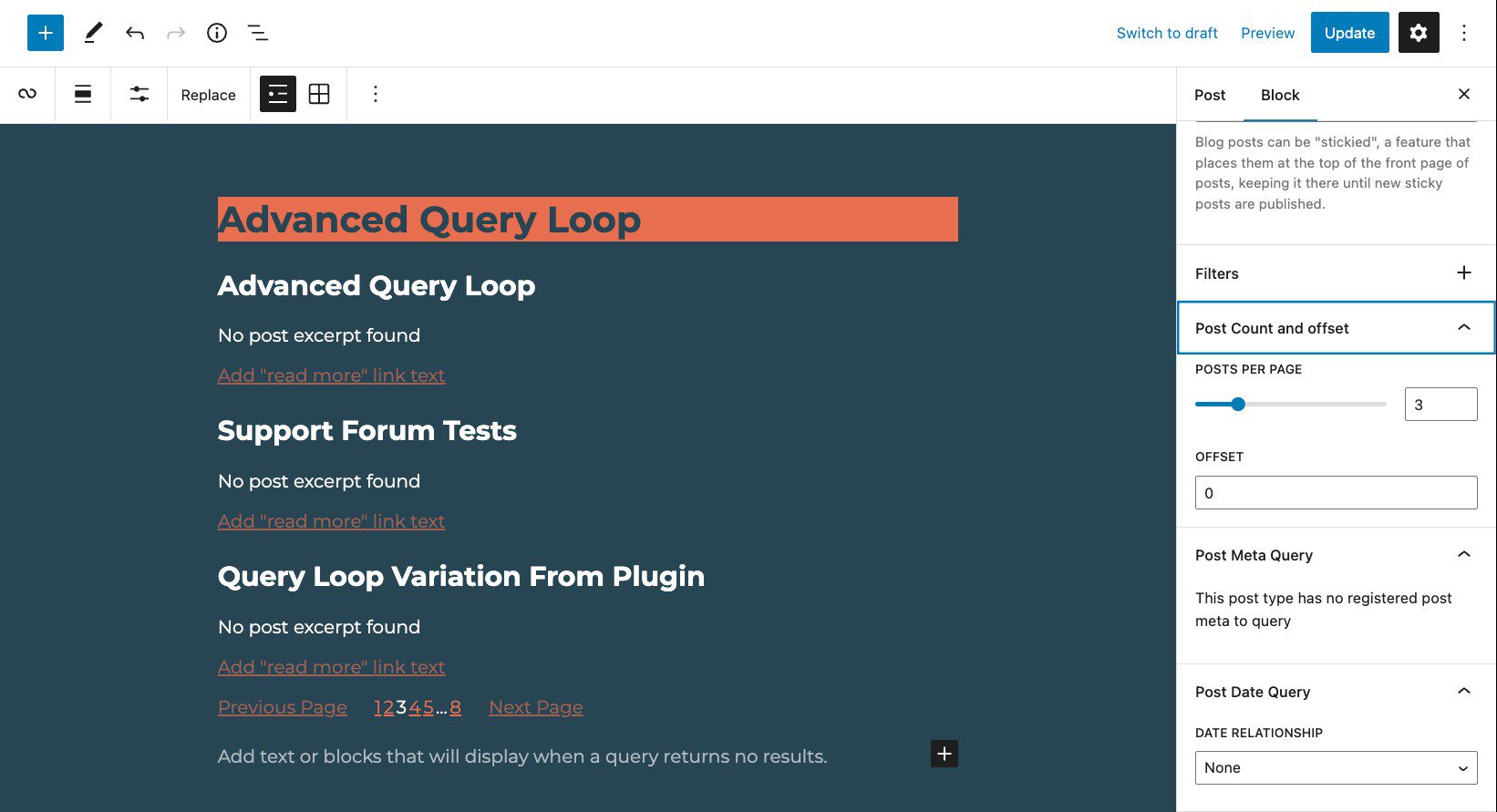The image size is (1497, 812).
Task: Select the highlighted orange page title
Action: click(588, 220)
